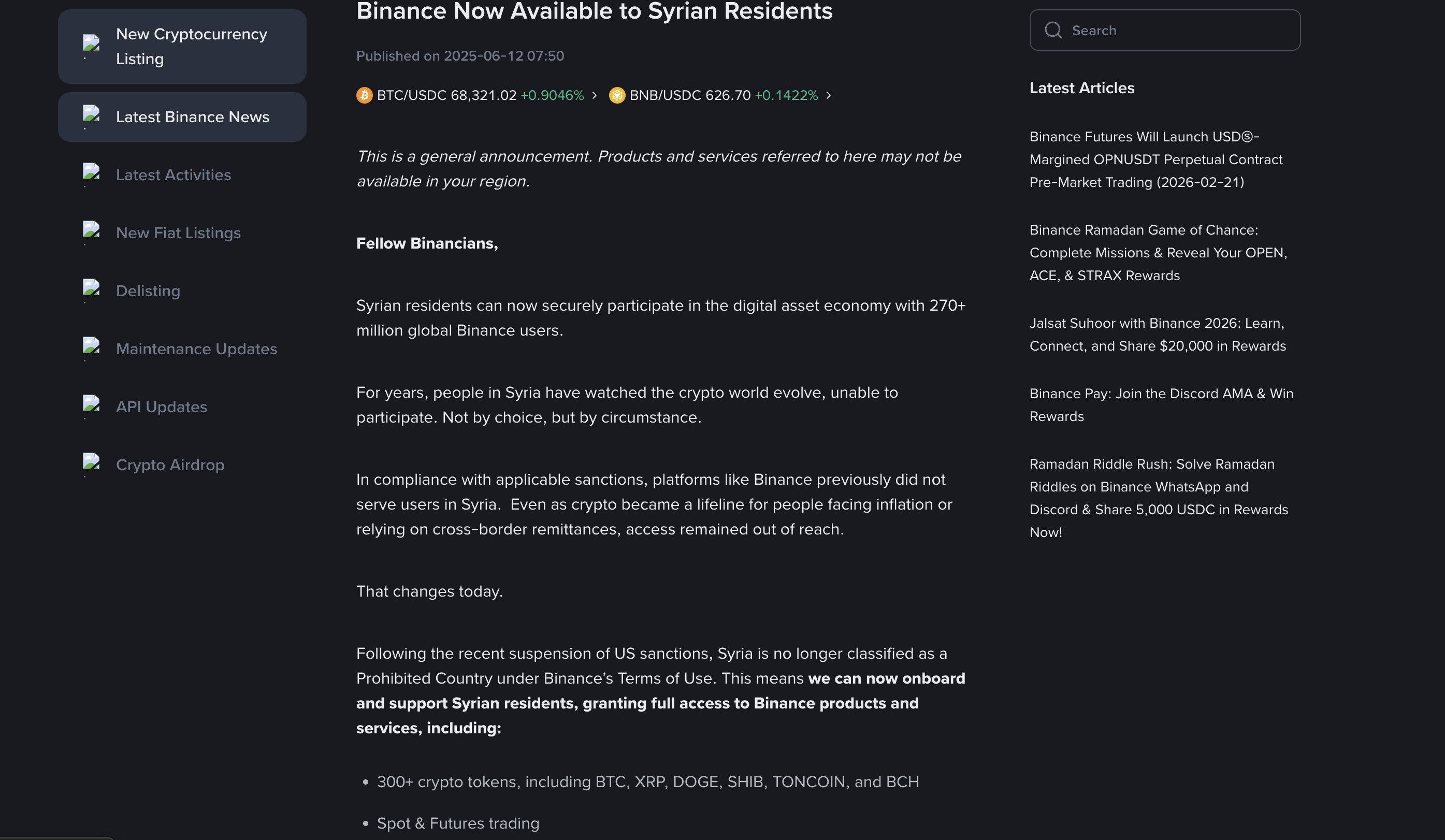The image size is (1445, 840).
Task: Click the icon beside Delisting
Action: click(91, 290)
